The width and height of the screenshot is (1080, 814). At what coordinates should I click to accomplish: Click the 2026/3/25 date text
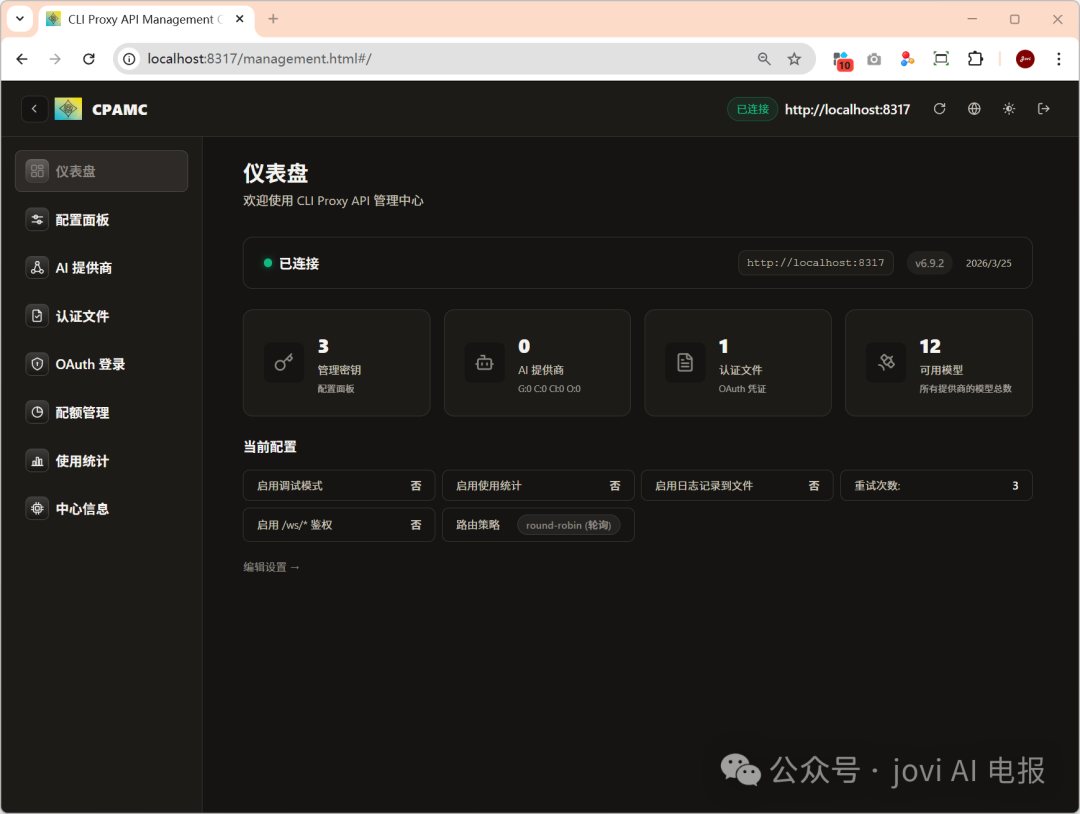pyautogui.click(x=988, y=263)
